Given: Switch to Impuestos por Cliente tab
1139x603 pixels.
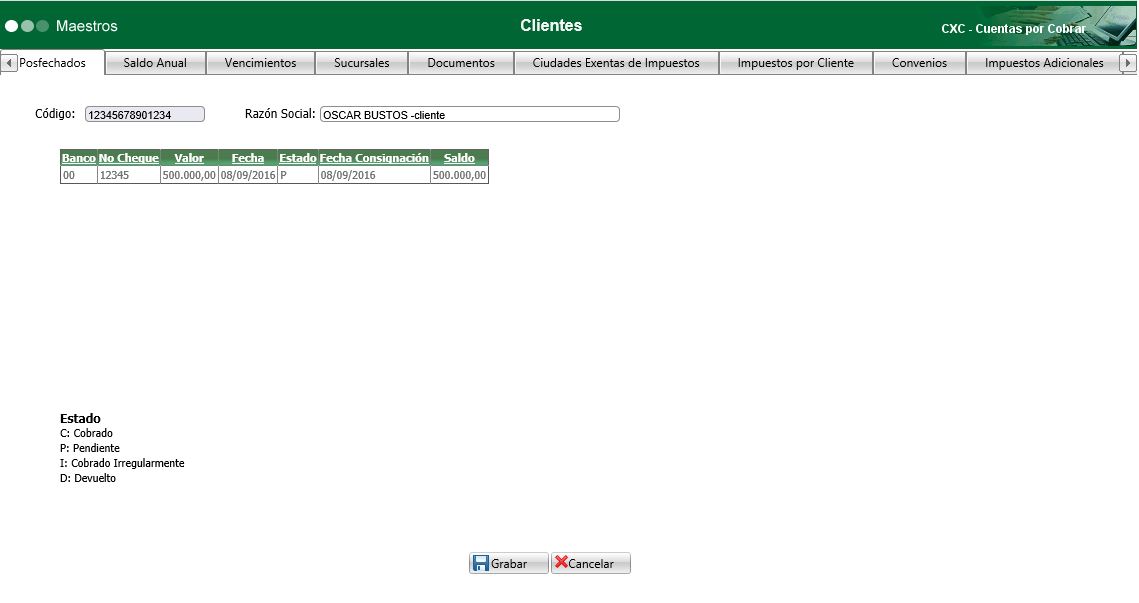Looking at the screenshot, I should coord(796,63).
